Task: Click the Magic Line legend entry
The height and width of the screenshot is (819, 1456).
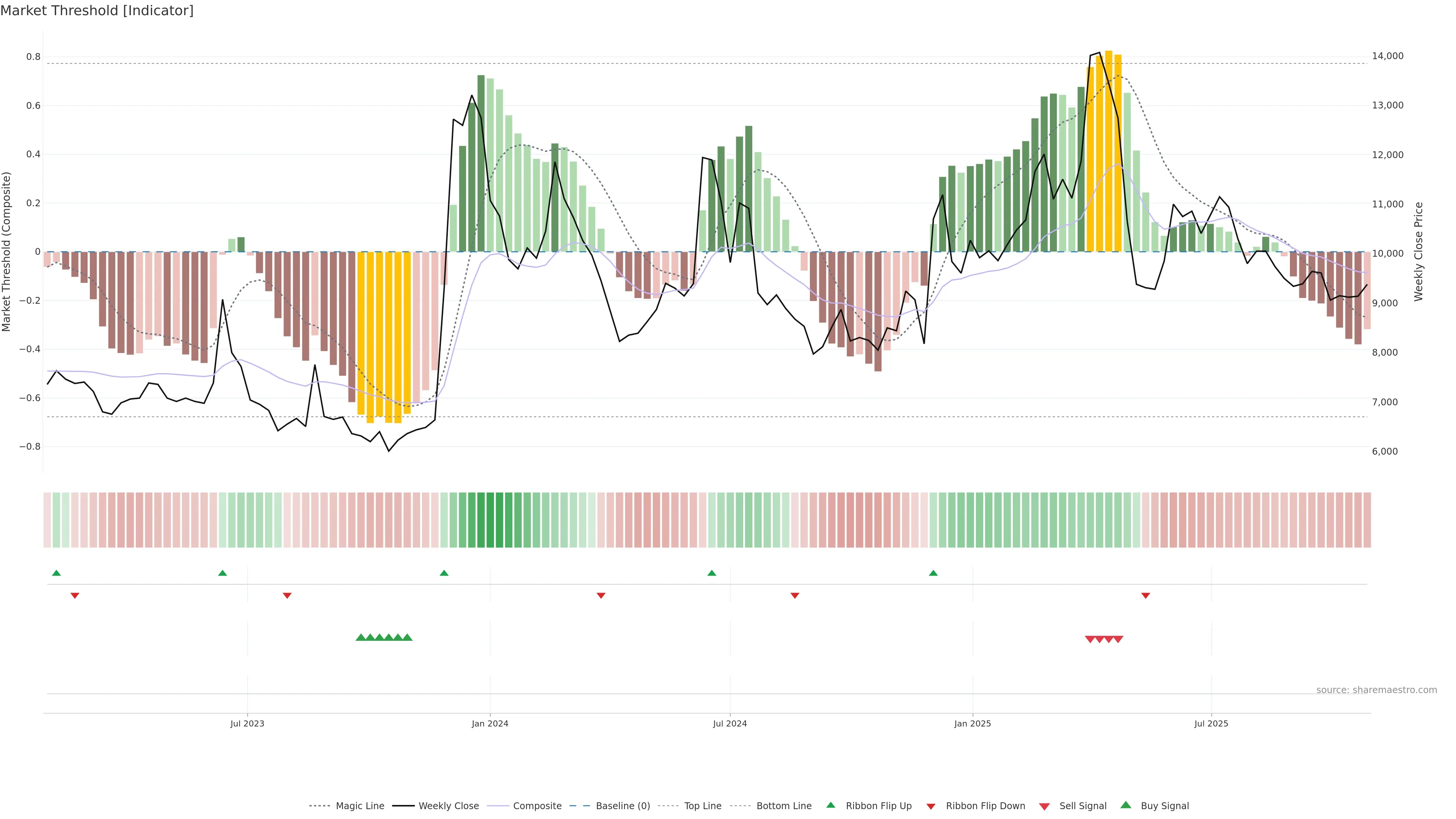Action: 359,806
